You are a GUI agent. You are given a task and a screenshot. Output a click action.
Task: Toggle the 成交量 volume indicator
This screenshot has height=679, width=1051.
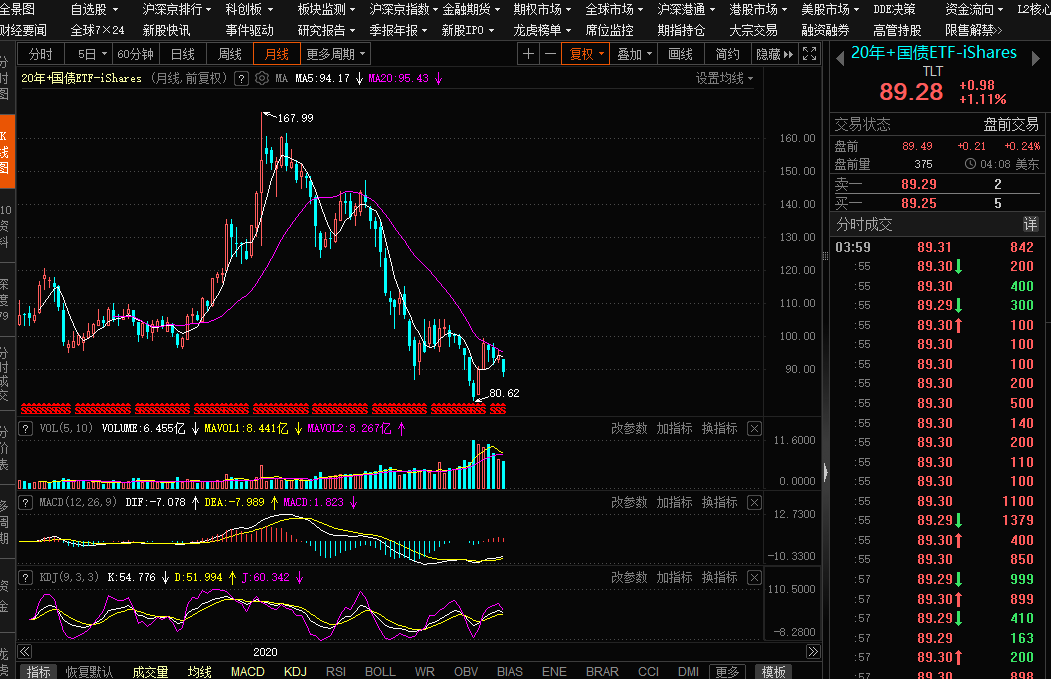coord(150,672)
